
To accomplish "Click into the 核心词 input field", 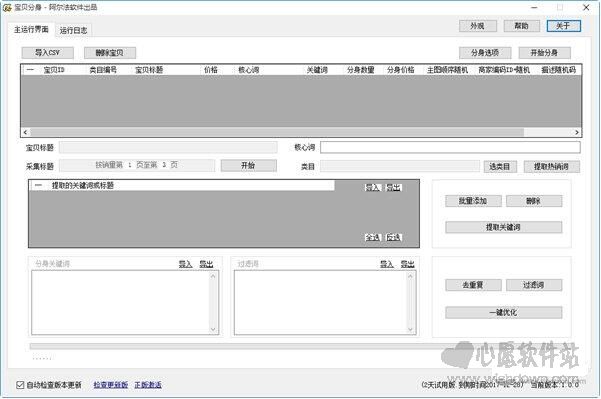I will [x=450, y=147].
